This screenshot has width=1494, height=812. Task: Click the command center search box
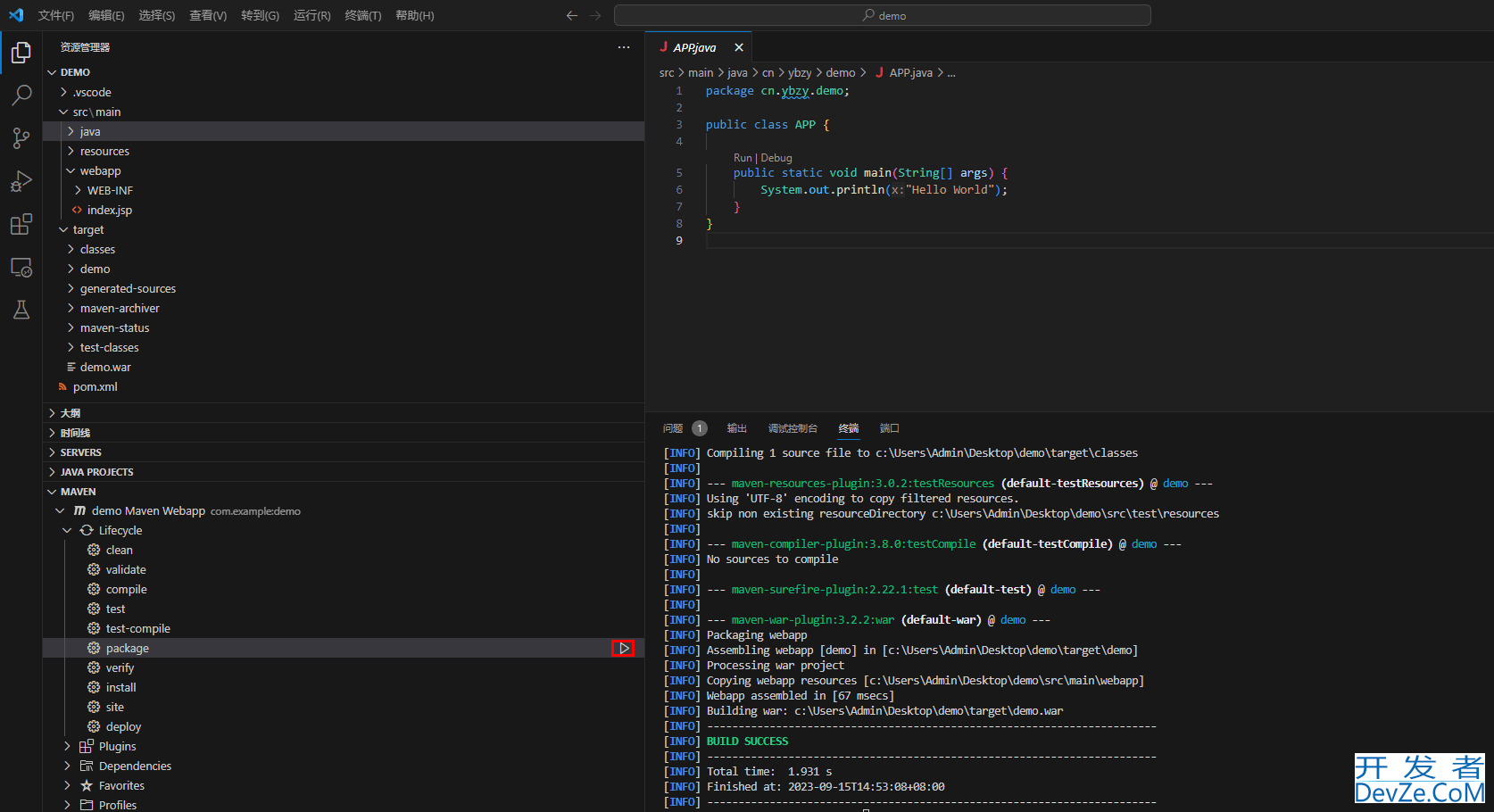pos(883,15)
